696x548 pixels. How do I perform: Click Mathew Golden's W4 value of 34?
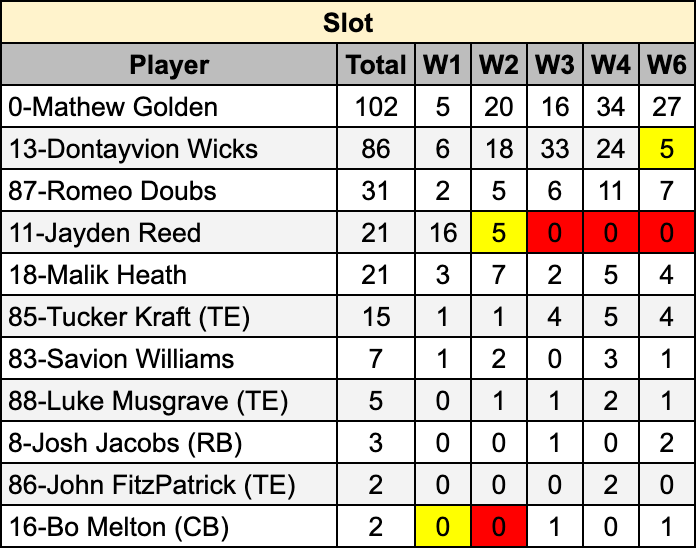pyautogui.click(x=609, y=107)
